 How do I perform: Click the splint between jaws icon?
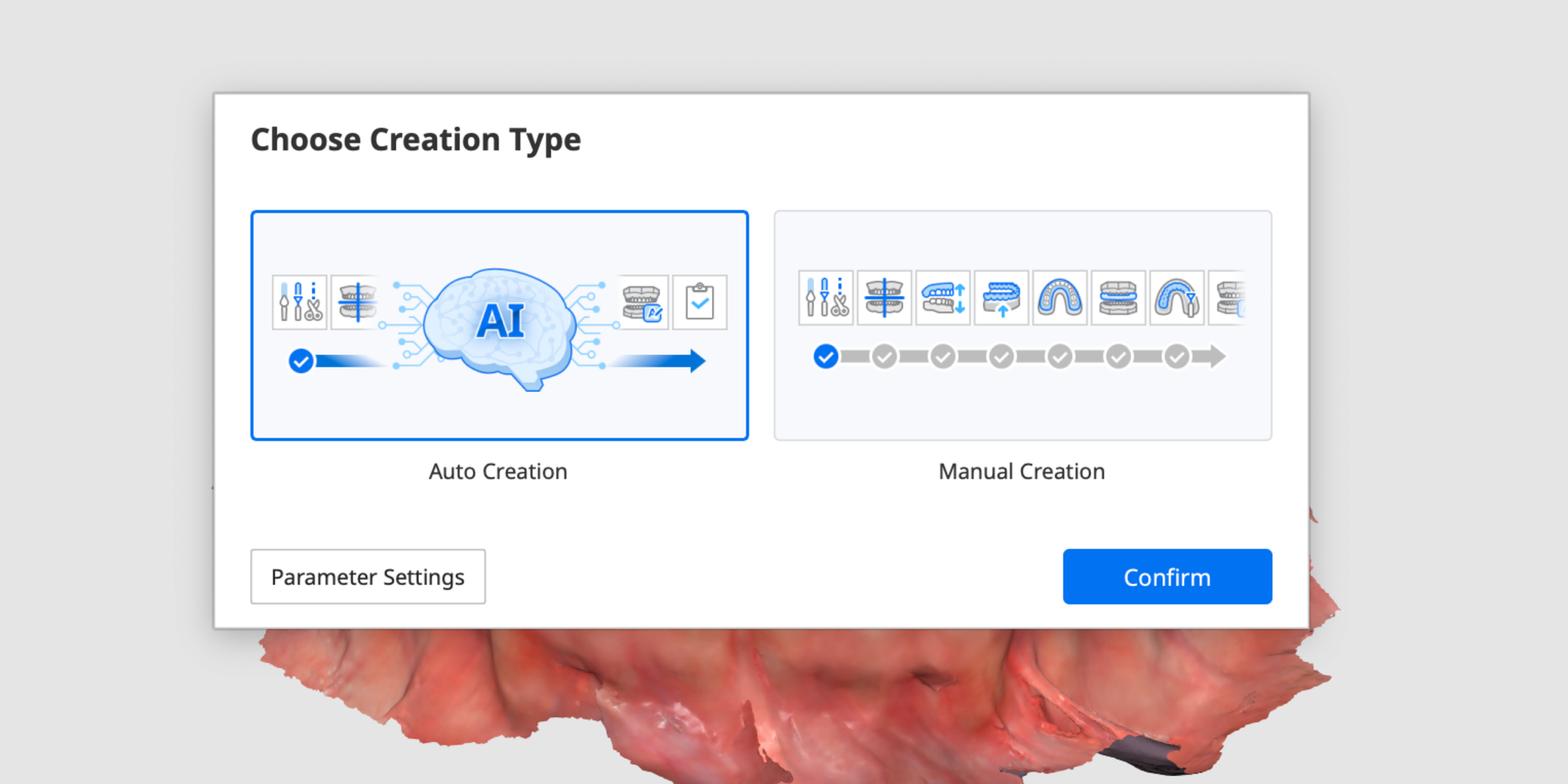click(x=1119, y=298)
